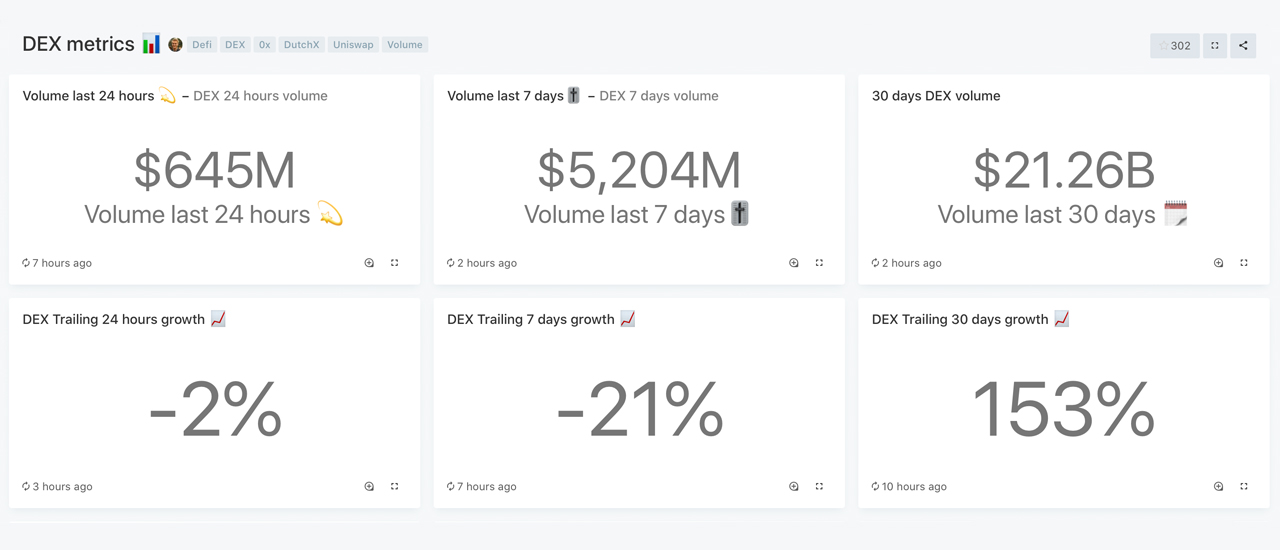Open the 'DEX 24 hours volume' query link
This screenshot has height=550, width=1280.
click(x=260, y=96)
